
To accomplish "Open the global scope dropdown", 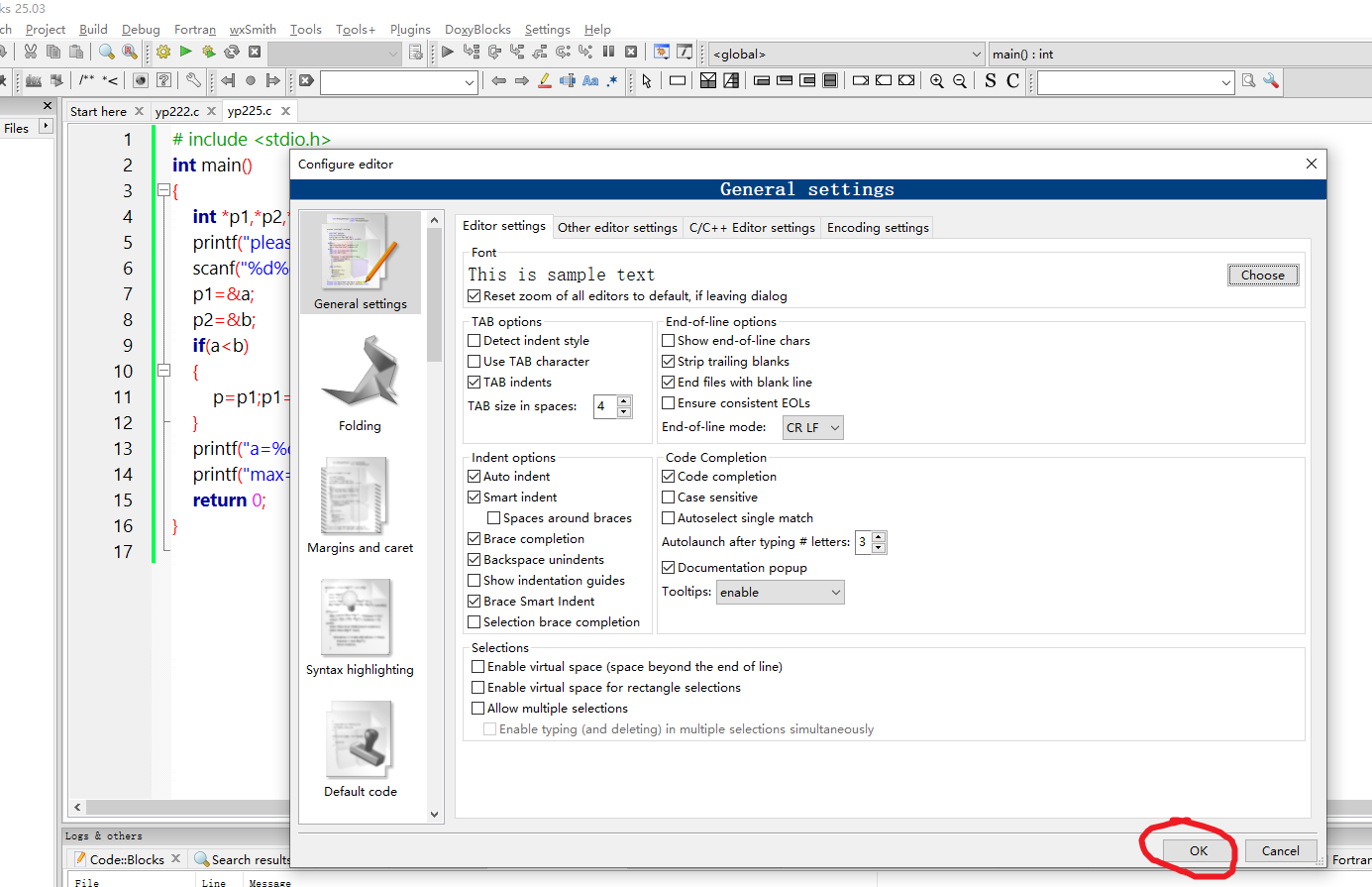I will coord(847,55).
